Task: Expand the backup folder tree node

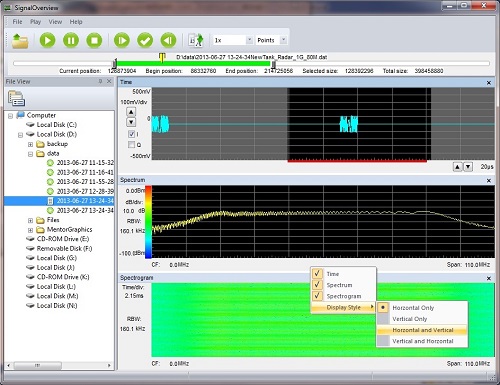Action: tap(30, 144)
